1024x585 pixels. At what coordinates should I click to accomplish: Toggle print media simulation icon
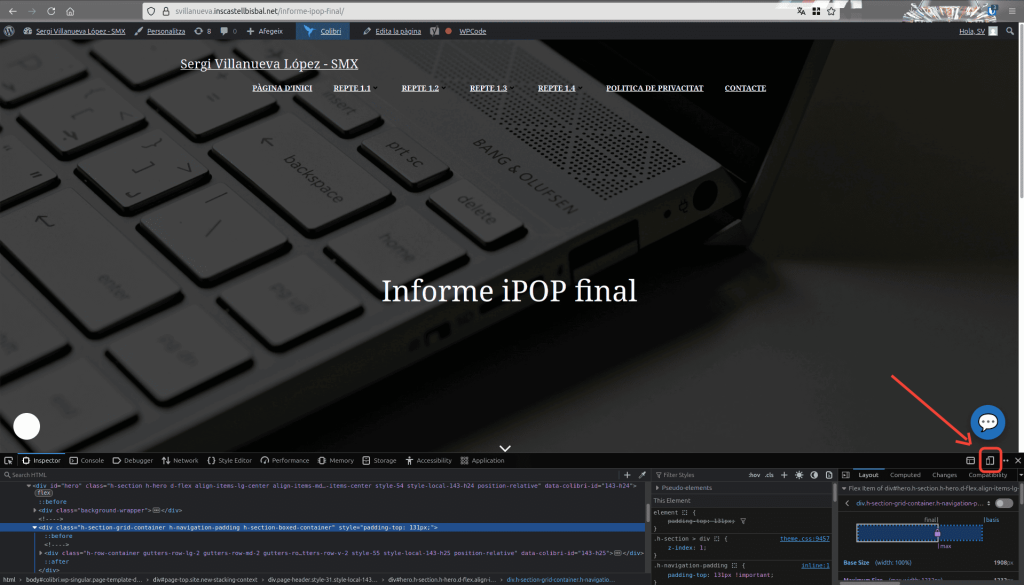[827, 475]
